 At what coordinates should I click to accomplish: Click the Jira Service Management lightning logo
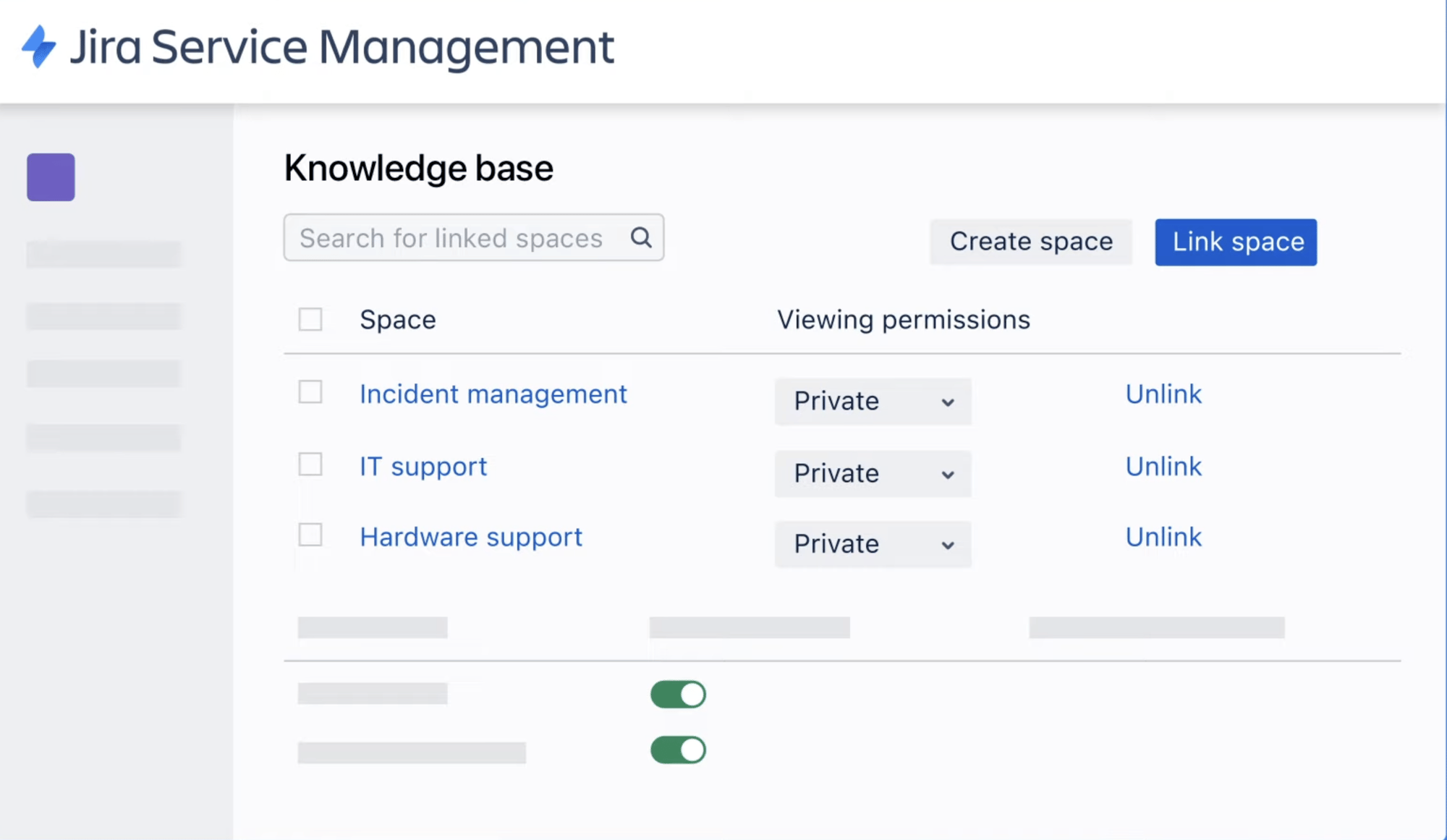pyautogui.click(x=38, y=46)
